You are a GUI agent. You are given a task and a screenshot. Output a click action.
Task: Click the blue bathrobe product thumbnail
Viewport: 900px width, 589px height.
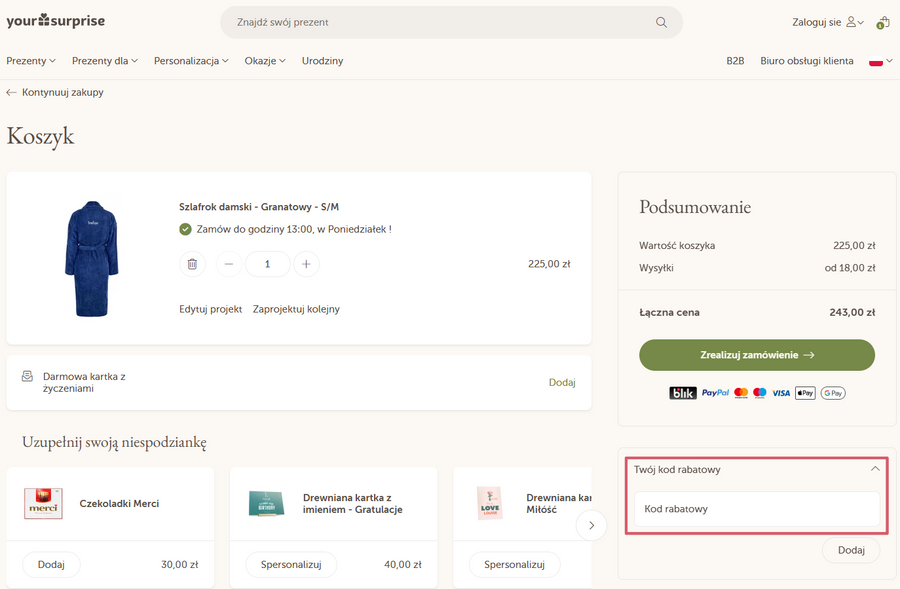coord(92,258)
